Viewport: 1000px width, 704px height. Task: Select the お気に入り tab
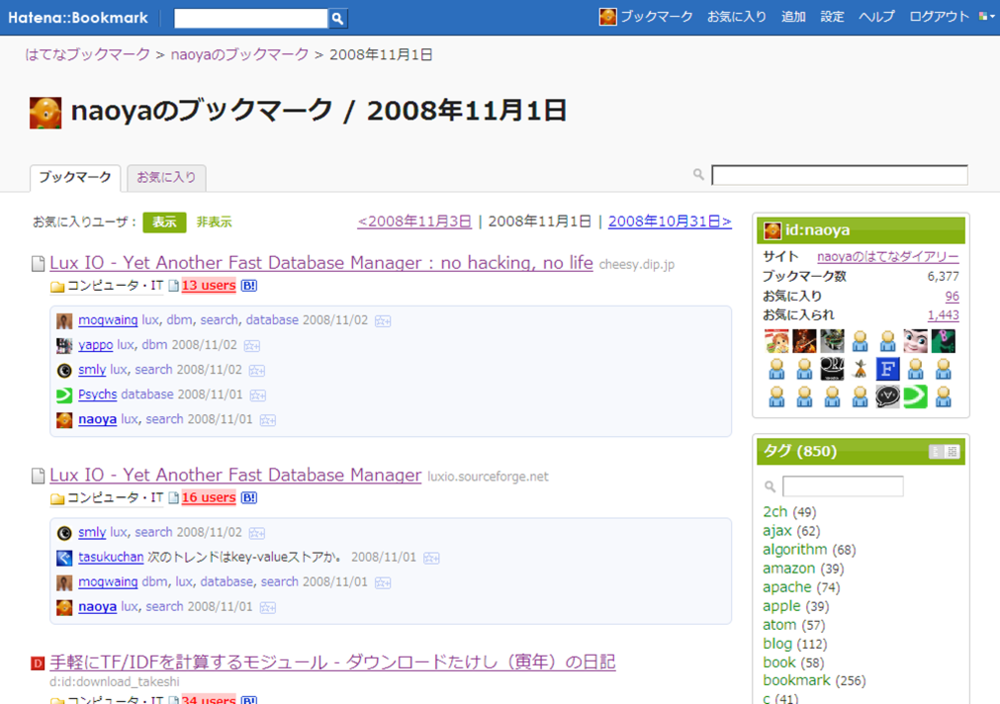click(x=166, y=177)
